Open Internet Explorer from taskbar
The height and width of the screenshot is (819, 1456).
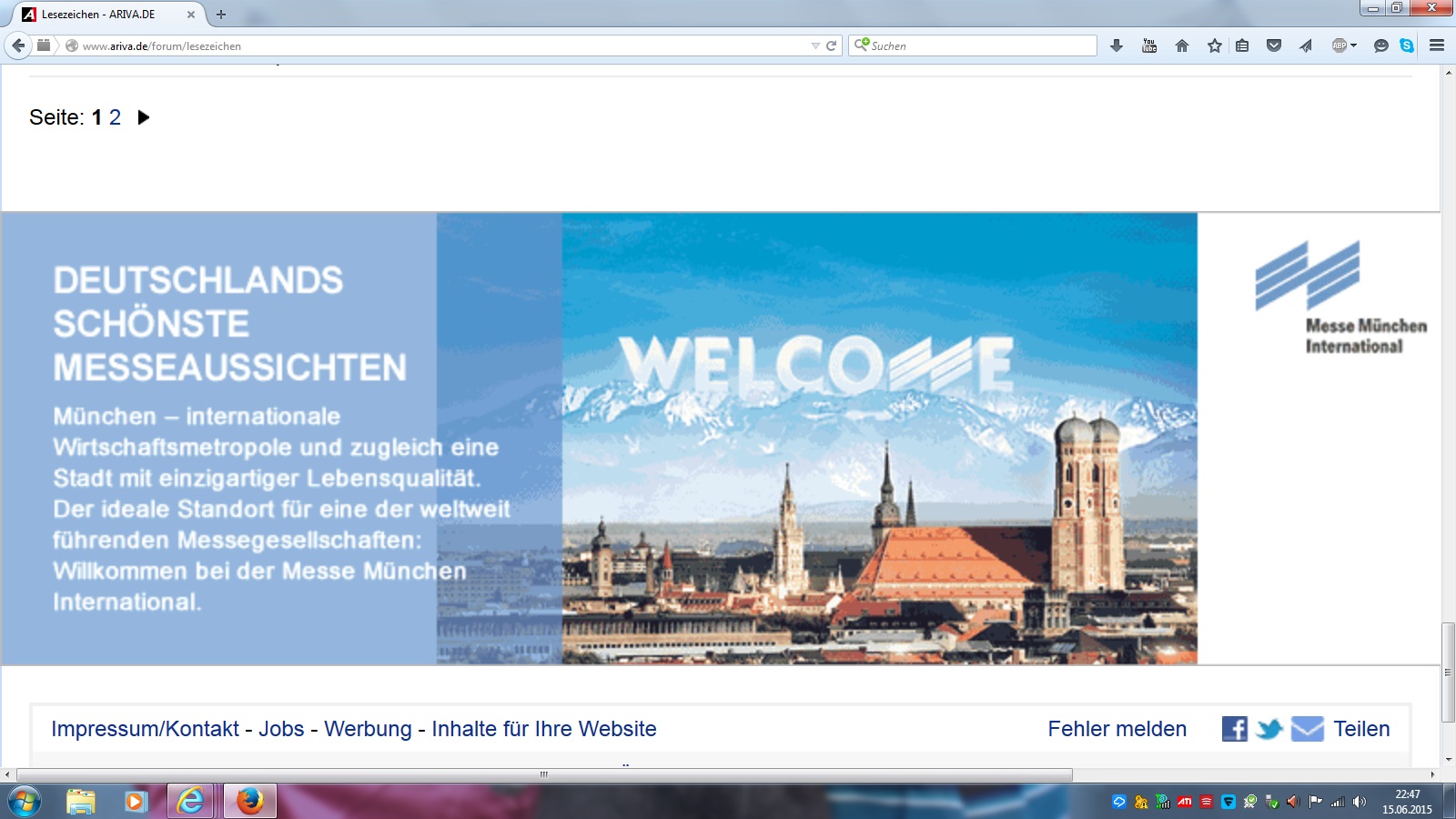coord(190,802)
